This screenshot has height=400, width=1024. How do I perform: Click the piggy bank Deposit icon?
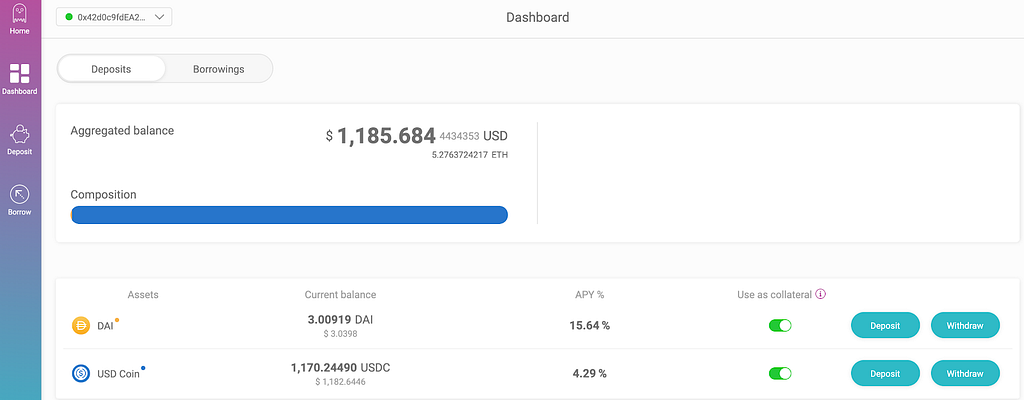tap(19, 134)
